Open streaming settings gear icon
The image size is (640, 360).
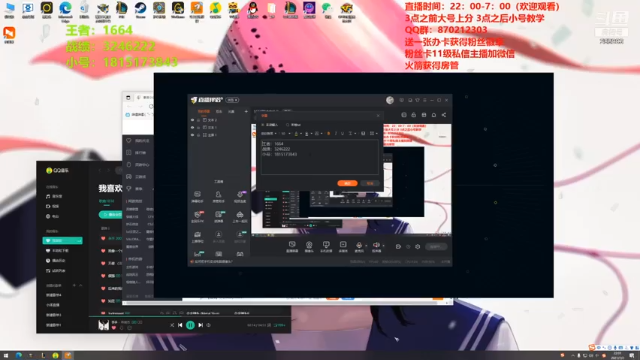(x=418, y=247)
